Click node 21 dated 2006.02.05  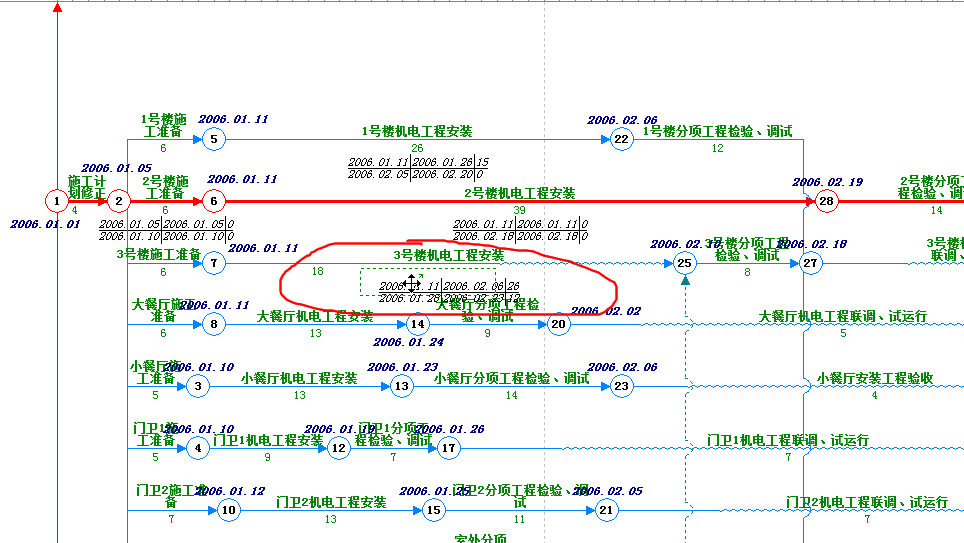click(x=606, y=510)
